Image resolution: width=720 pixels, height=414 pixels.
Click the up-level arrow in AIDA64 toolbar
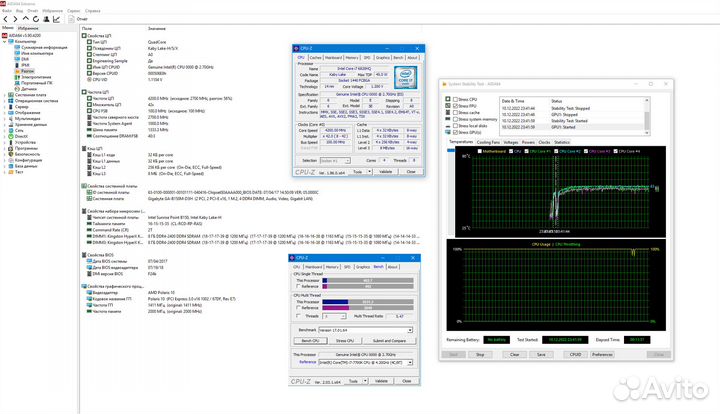coord(26,19)
